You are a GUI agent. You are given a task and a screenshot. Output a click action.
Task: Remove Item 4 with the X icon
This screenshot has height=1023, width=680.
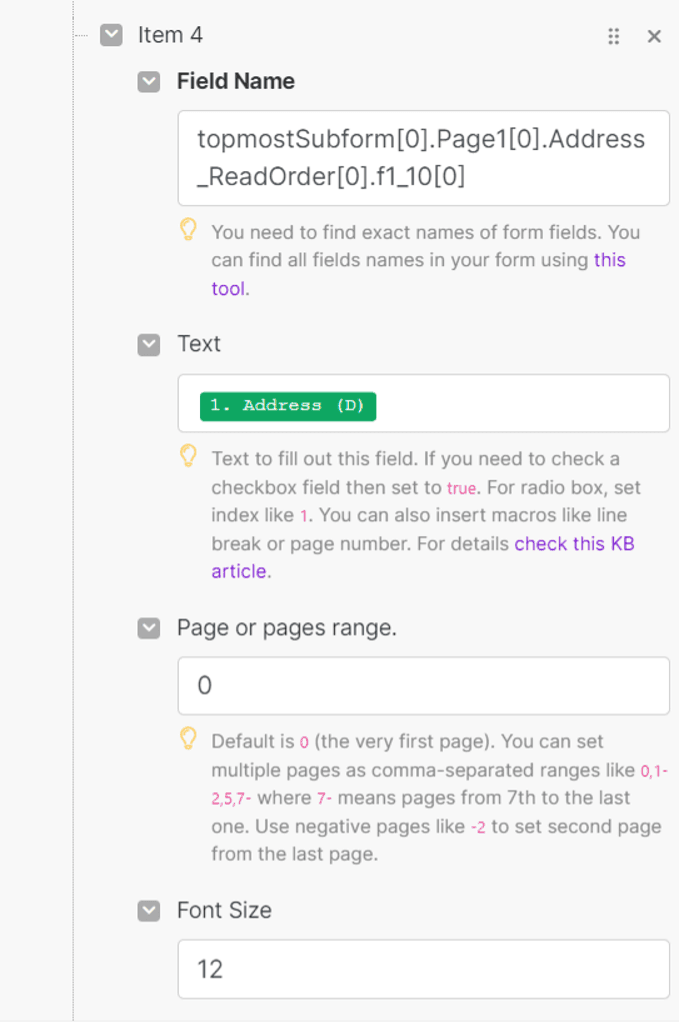[x=654, y=36]
